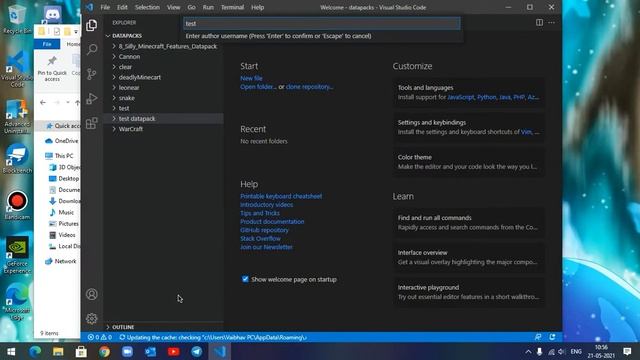The width and height of the screenshot is (640, 360).
Task: Click the VS Code logo in title bar
Action: click(x=89, y=7)
